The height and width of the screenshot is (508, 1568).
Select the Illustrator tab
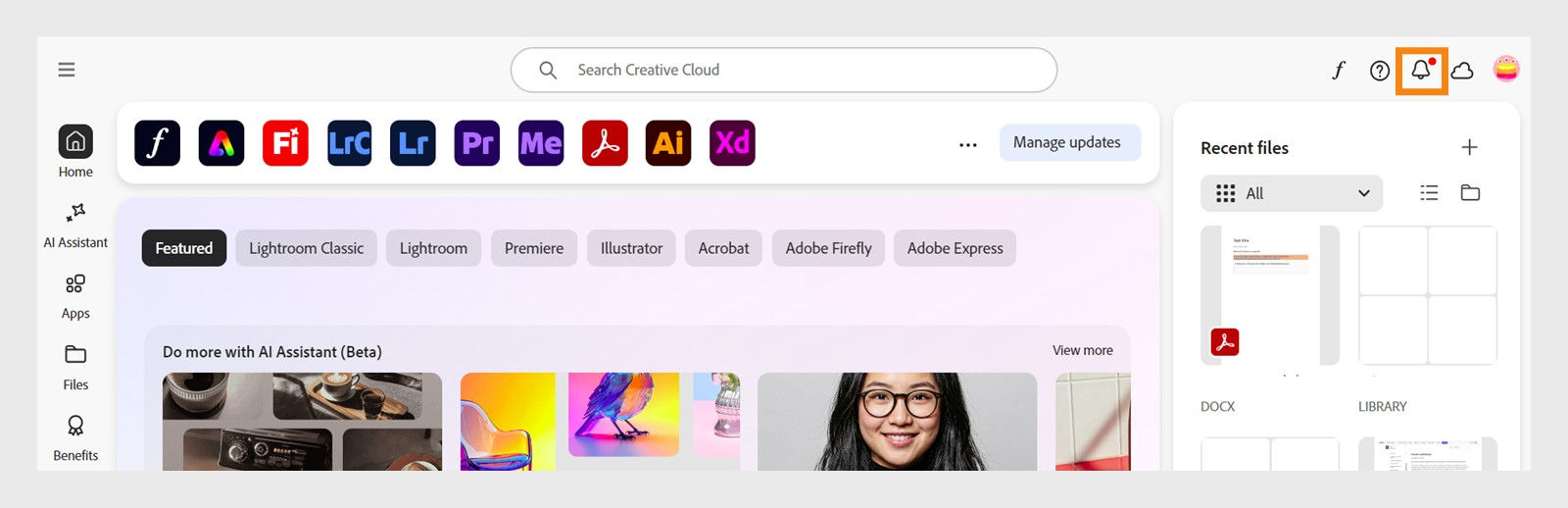pyautogui.click(x=631, y=248)
